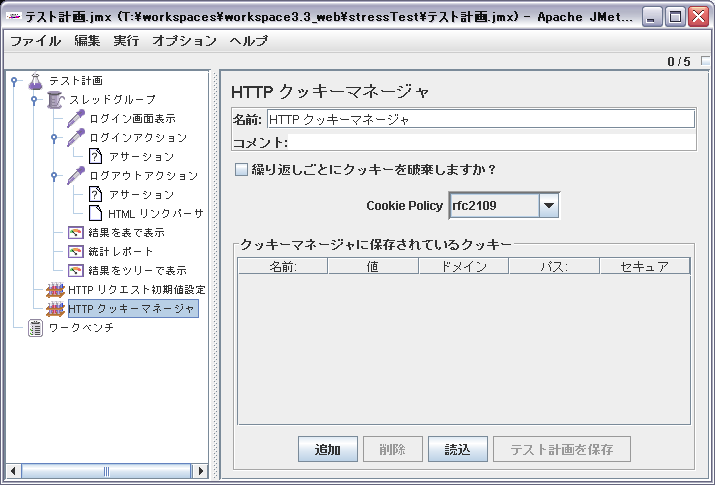Click the ワークベンチ clipboard icon
Viewport: 715px width, 485px height.
(x=36, y=328)
